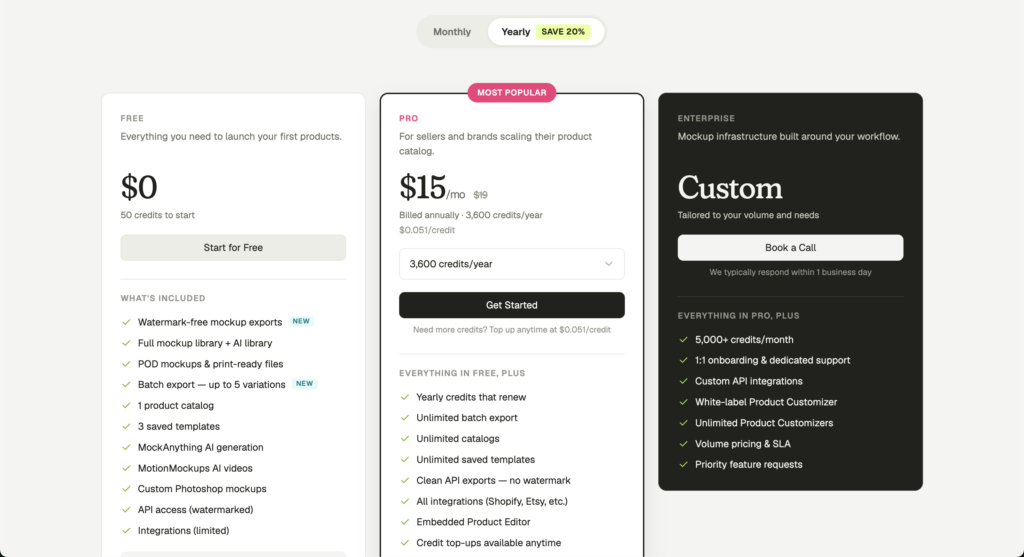Click 'Billed annually · 3,600 credits/year' text
The height and width of the screenshot is (557, 1024).
pos(471,215)
